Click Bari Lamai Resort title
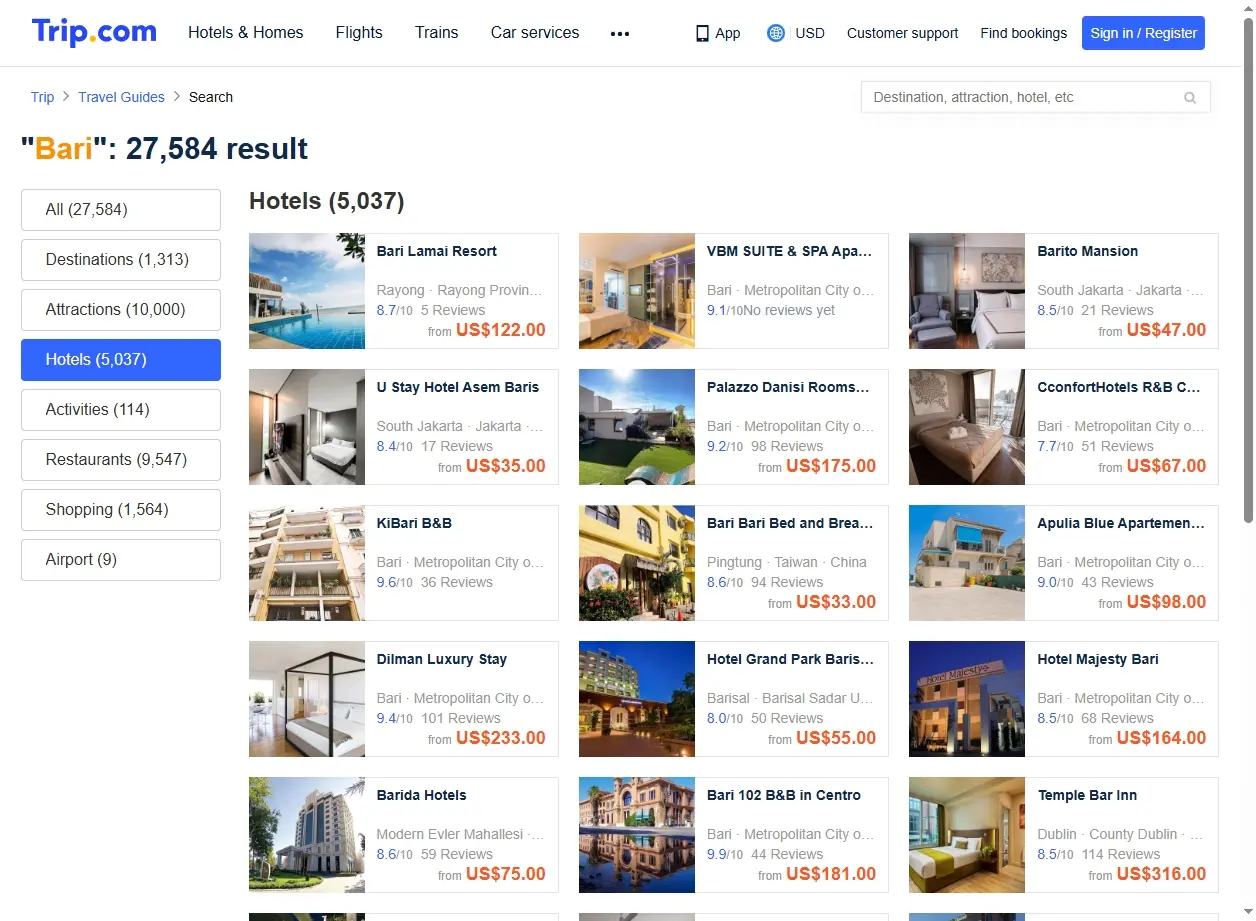The image size is (1256, 921). 436,251
